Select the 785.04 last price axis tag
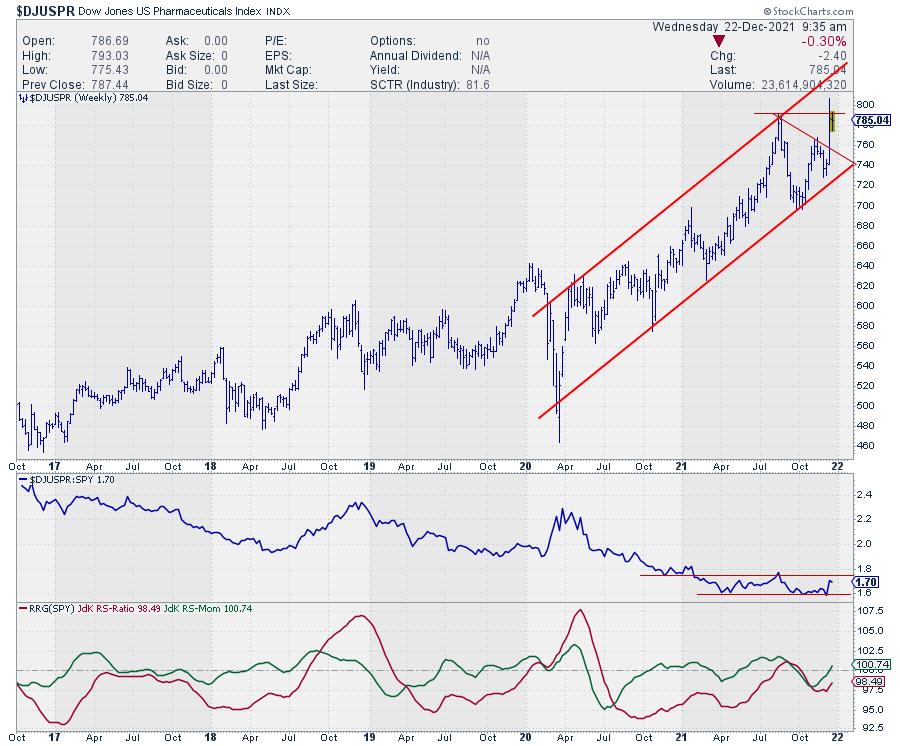900x746 pixels. pos(870,120)
